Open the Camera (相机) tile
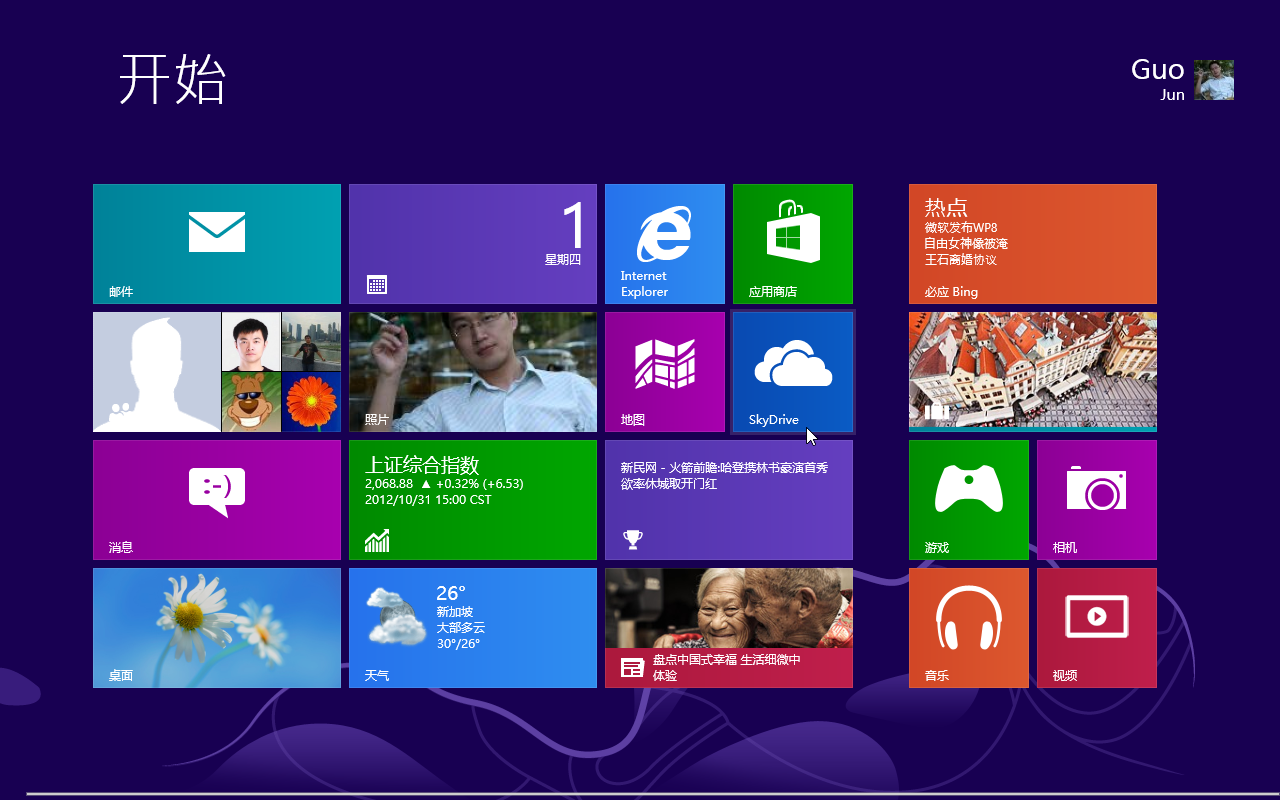 (x=1096, y=499)
